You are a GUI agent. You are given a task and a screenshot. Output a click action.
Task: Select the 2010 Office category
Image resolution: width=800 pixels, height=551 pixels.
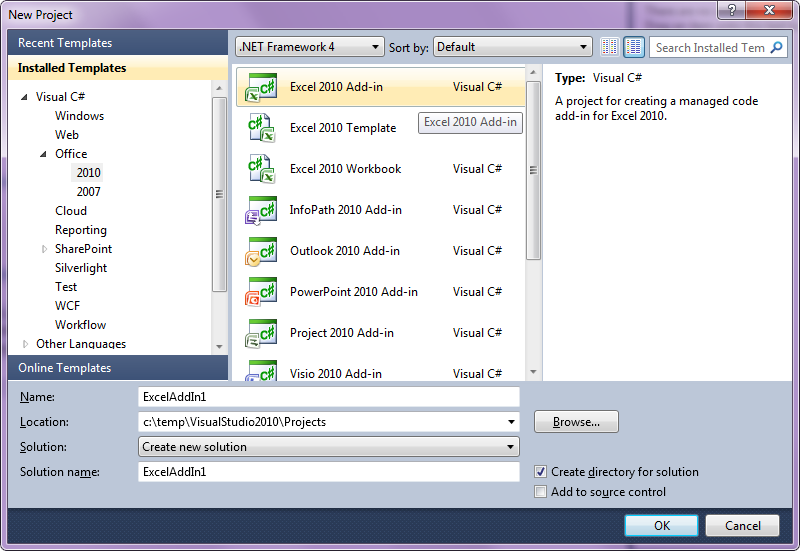pos(88,173)
